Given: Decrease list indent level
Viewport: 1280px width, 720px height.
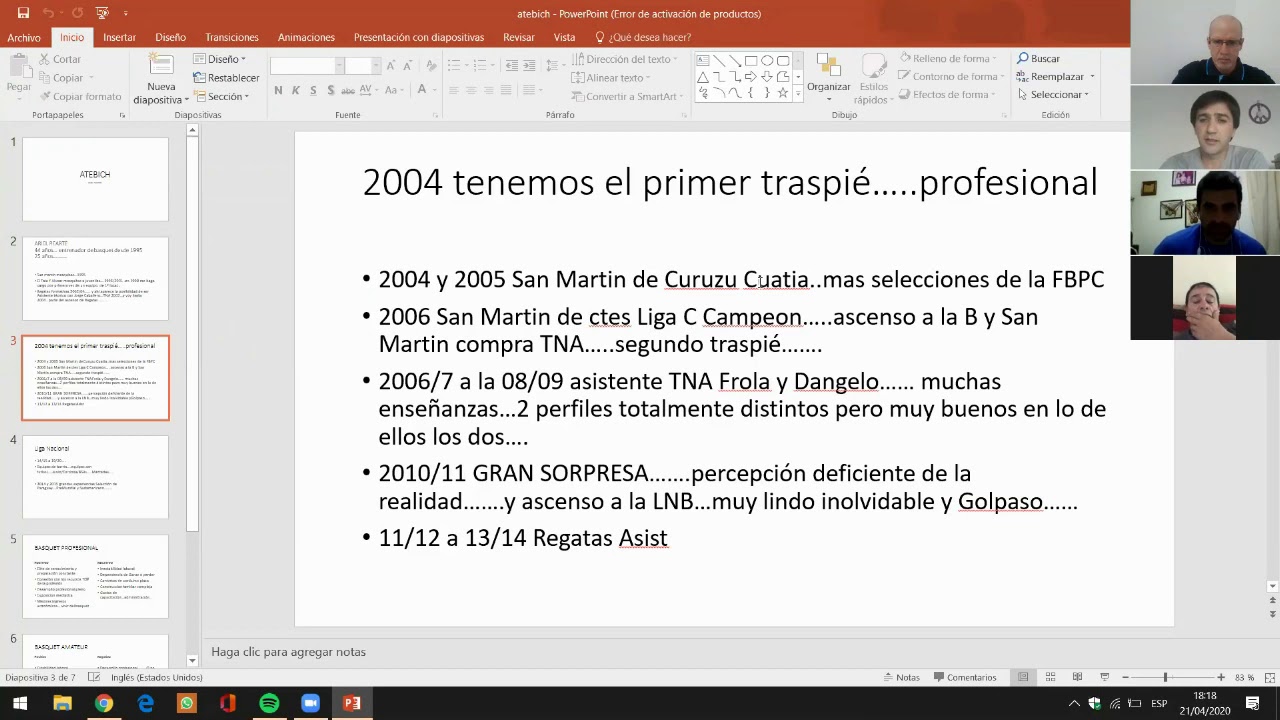Looking at the screenshot, I should 511,66.
